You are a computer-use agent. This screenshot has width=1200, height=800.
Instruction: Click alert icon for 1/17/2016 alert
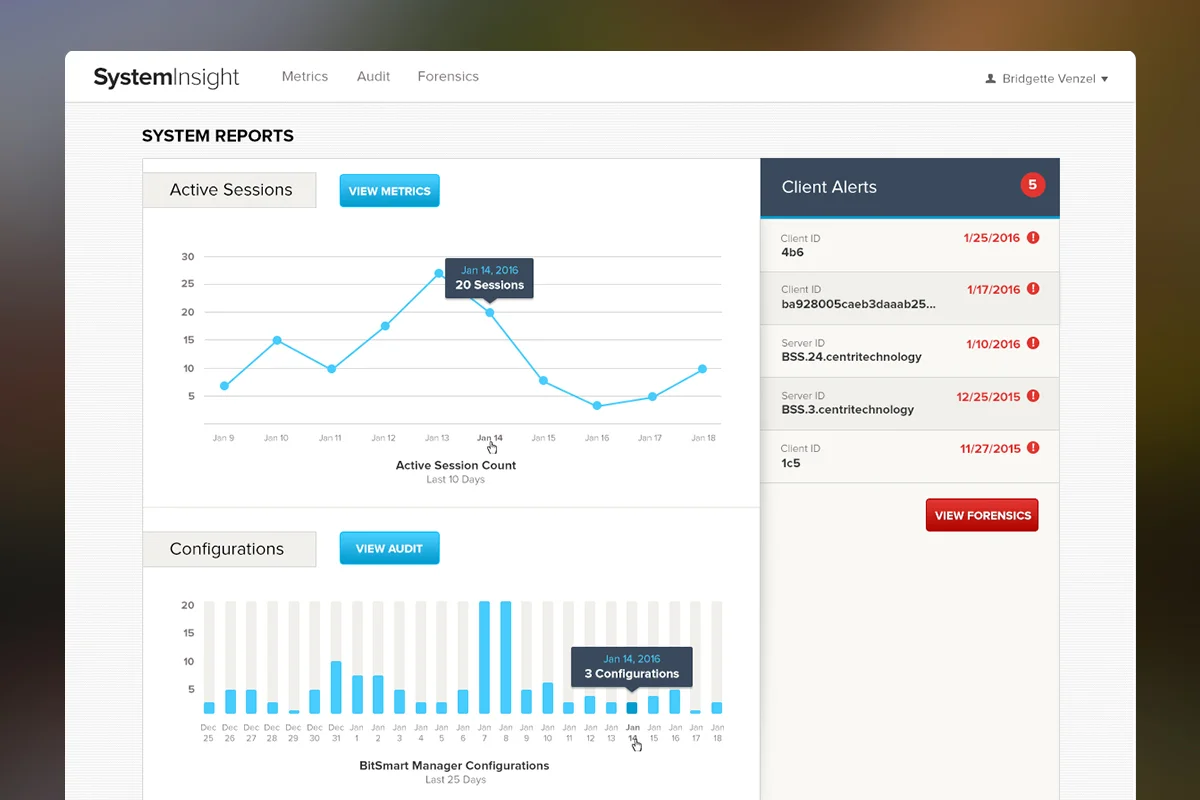1033,289
